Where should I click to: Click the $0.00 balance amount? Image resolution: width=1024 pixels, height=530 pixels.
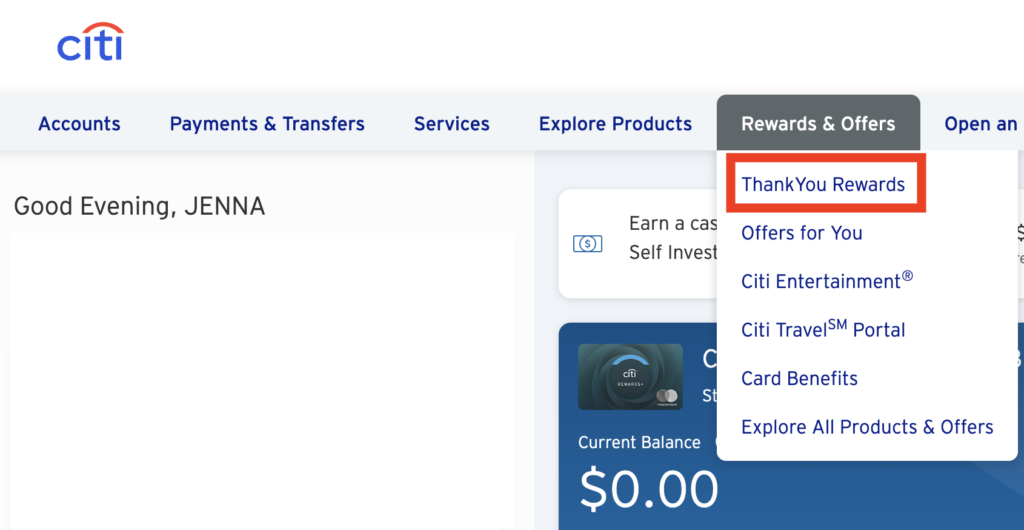[x=649, y=489]
